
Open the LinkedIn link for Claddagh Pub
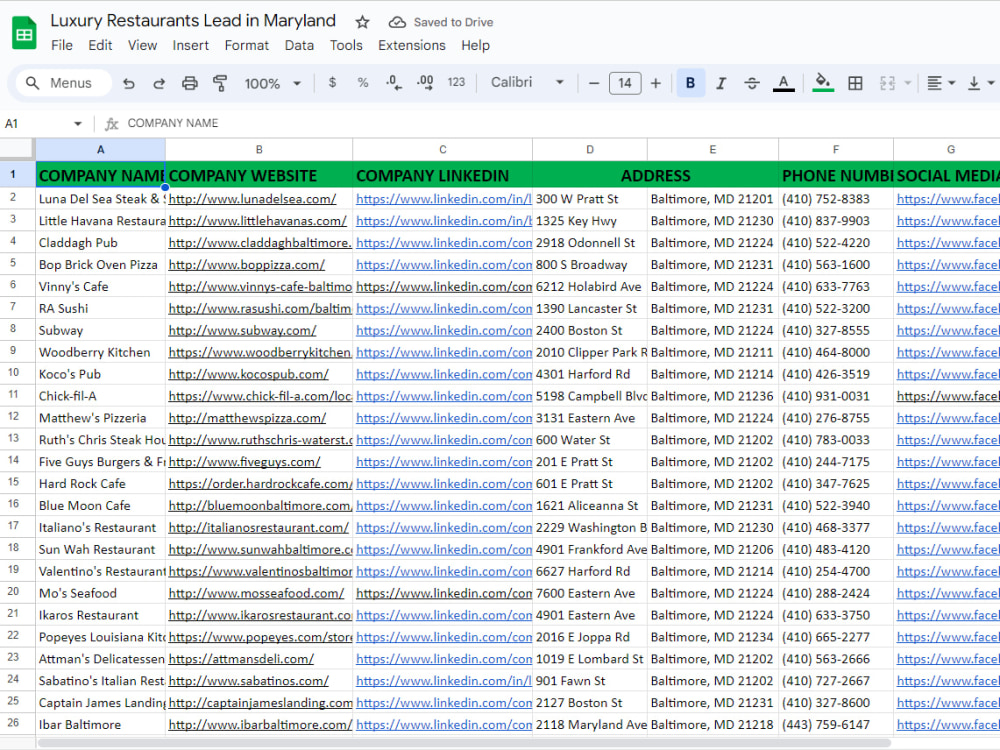coord(444,243)
